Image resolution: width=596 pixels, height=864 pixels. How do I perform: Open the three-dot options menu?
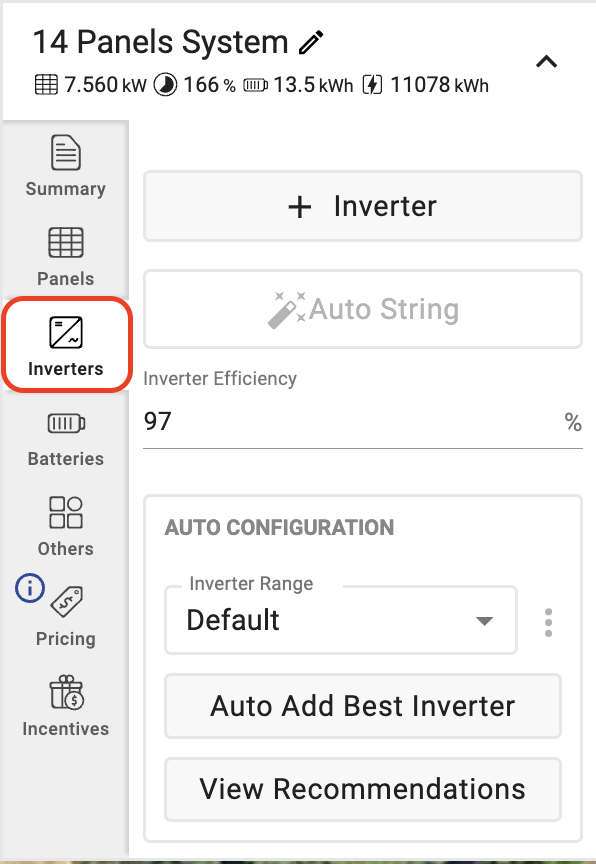pyautogui.click(x=548, y=623)
